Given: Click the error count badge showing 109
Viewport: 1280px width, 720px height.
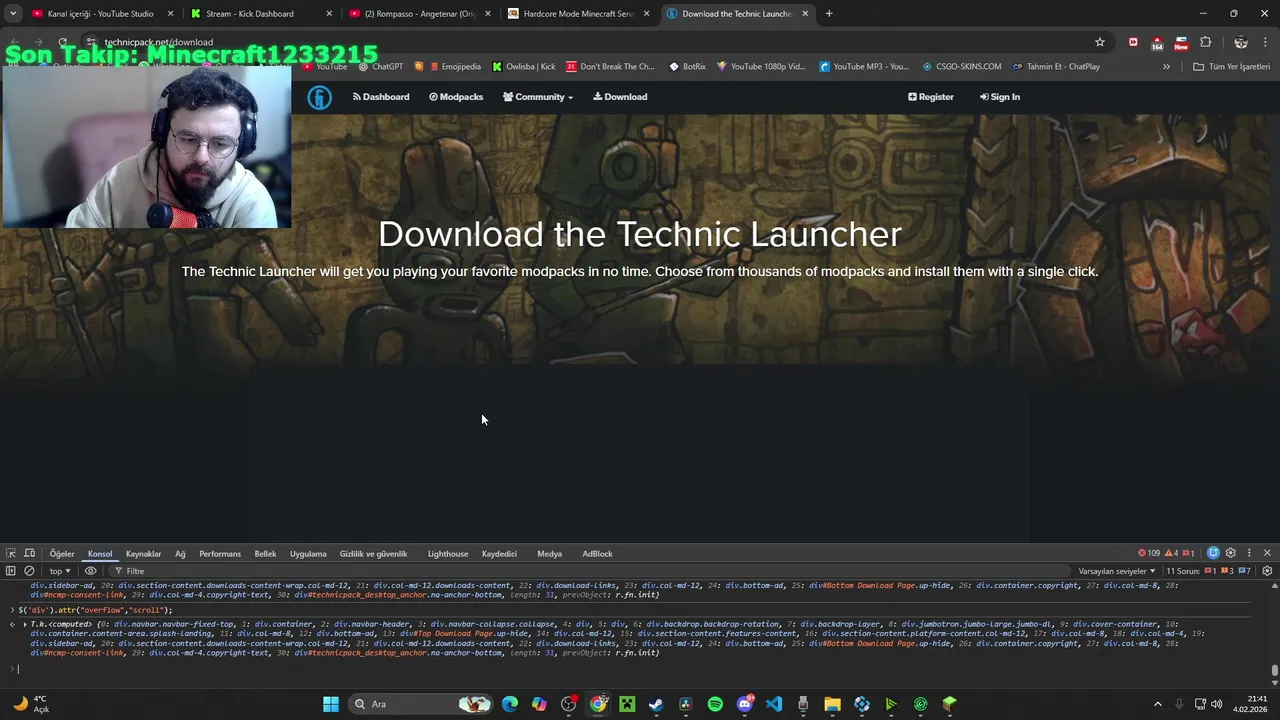Looking at the screenshot, I should coord(1149,553).
